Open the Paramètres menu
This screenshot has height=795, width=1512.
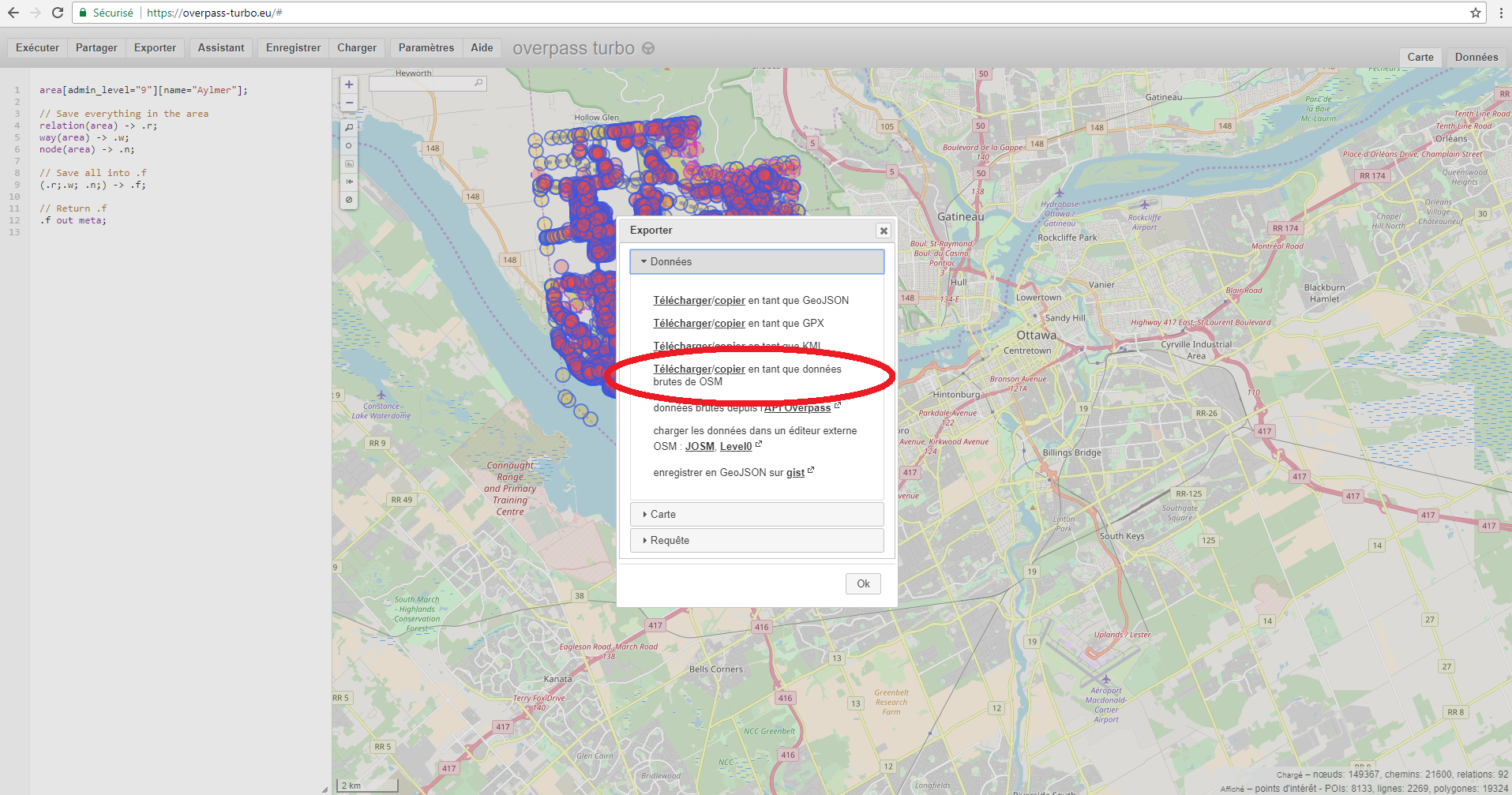tap(426, 47)
